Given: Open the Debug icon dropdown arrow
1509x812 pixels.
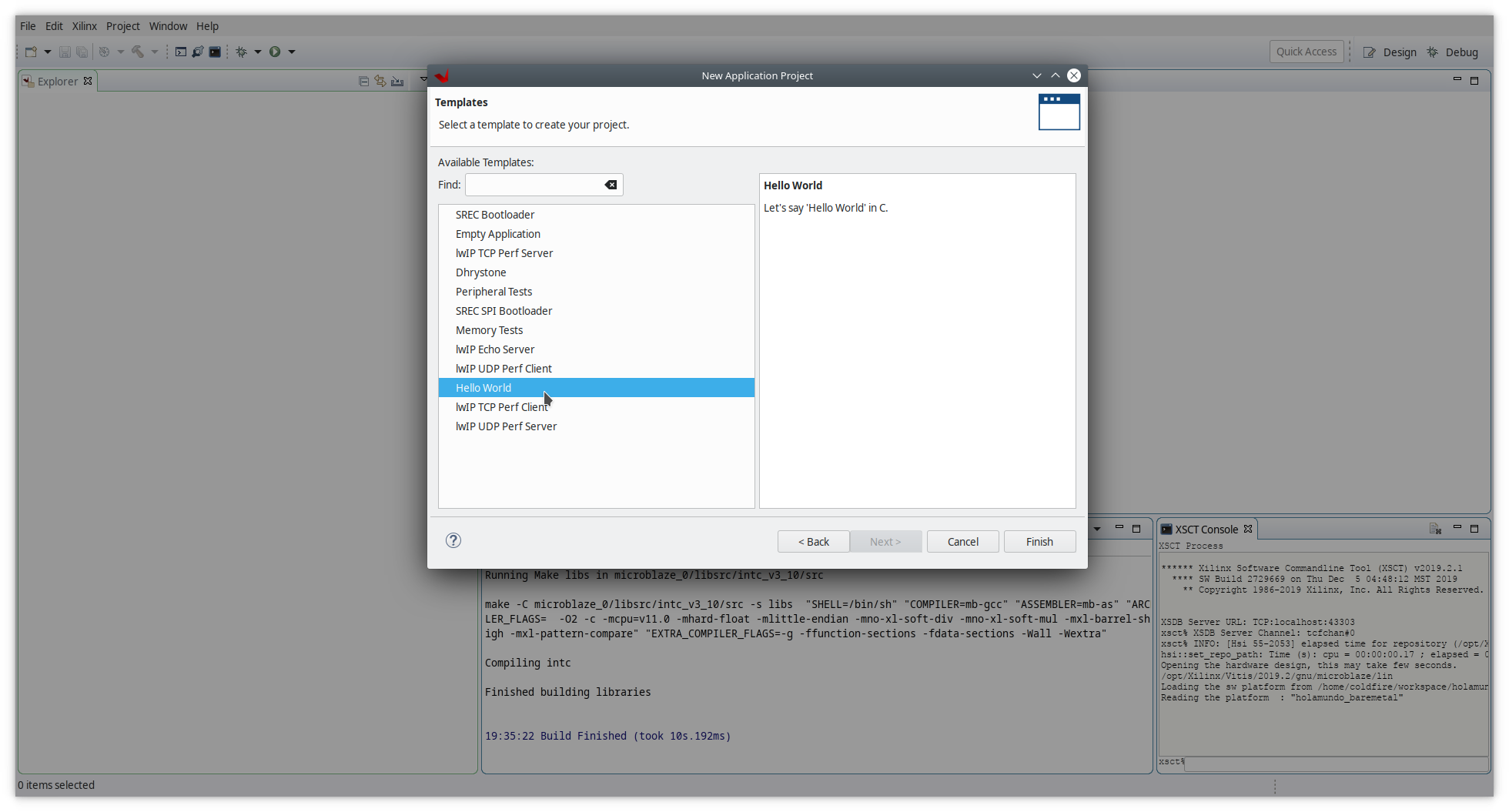Looking at the screenshot, I should pos(258,52).
